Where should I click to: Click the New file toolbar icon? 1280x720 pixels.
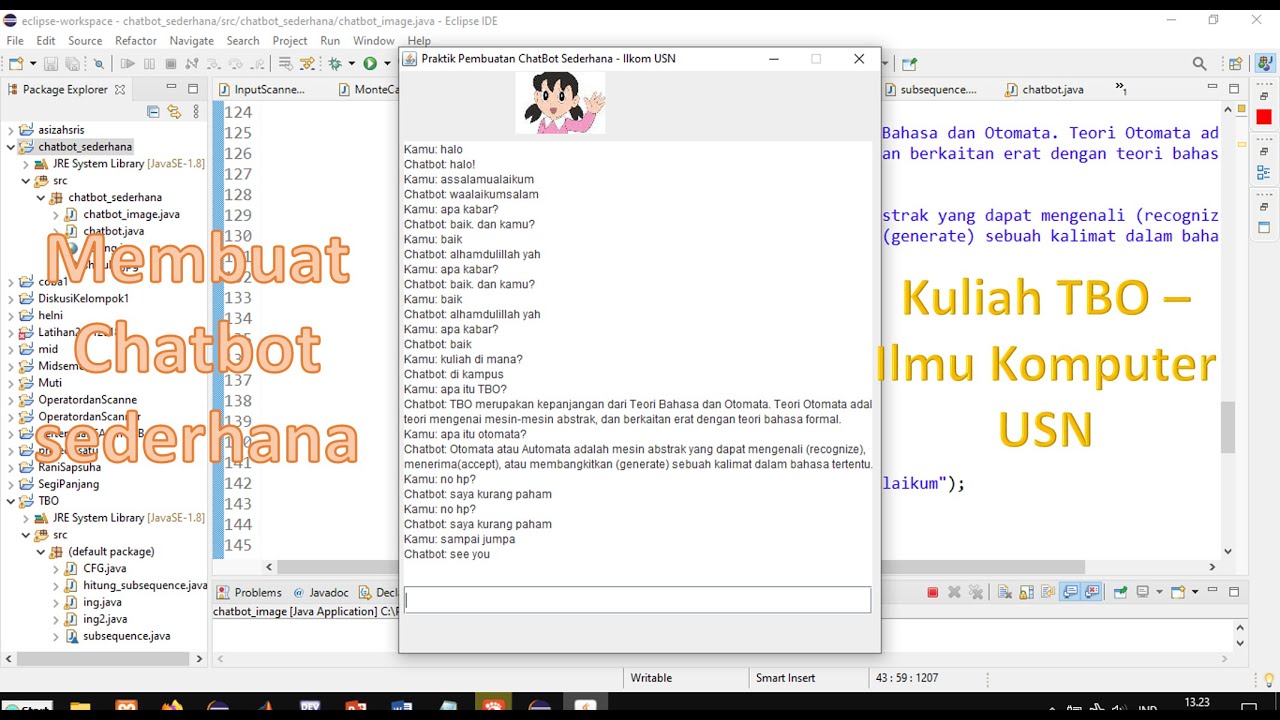coord(15,64)
